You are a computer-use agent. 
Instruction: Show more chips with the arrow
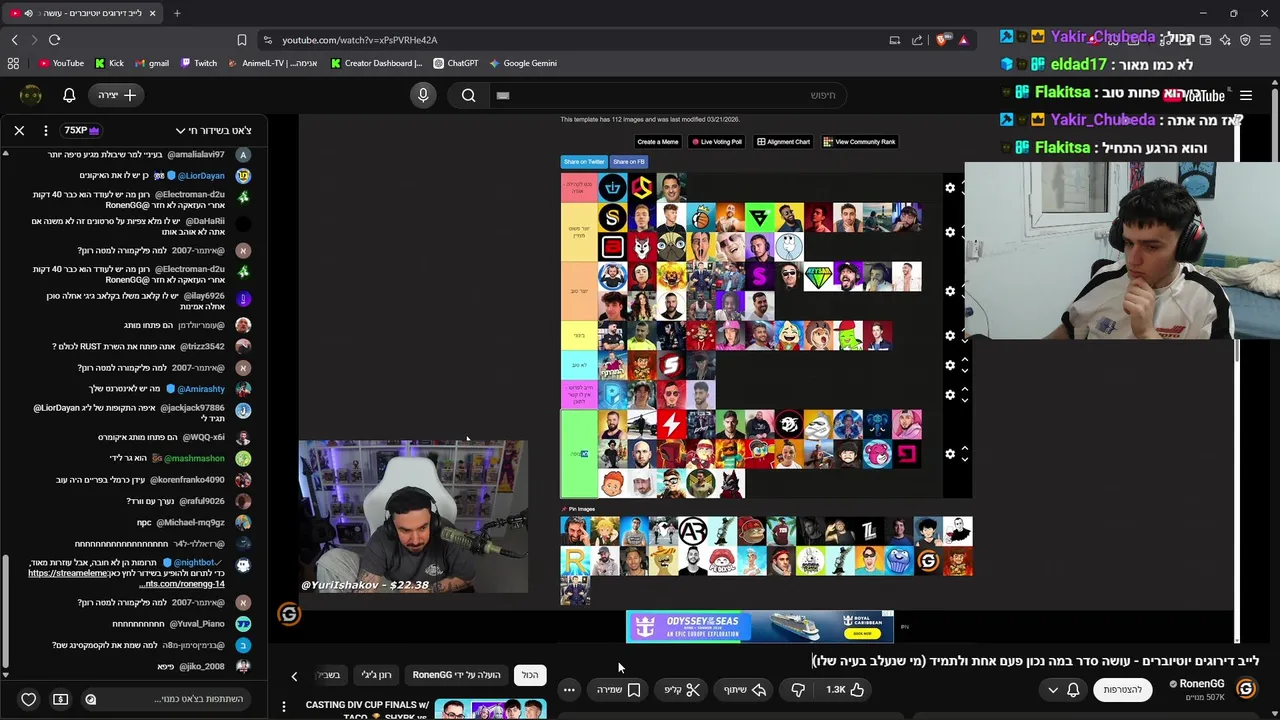pos(294,676)
